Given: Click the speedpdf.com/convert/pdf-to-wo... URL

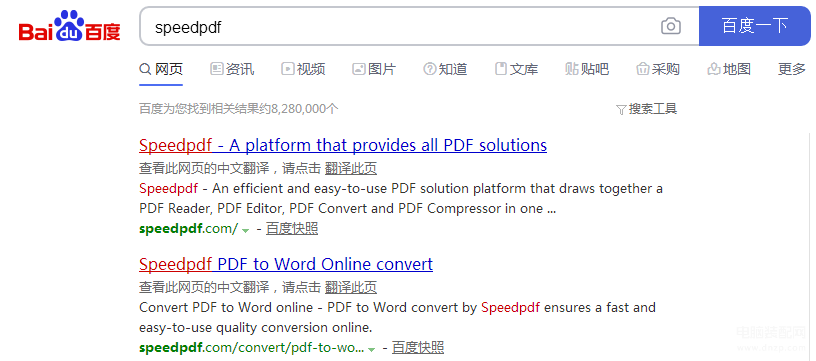Looking at the screenshot, I should click(251, 347).
